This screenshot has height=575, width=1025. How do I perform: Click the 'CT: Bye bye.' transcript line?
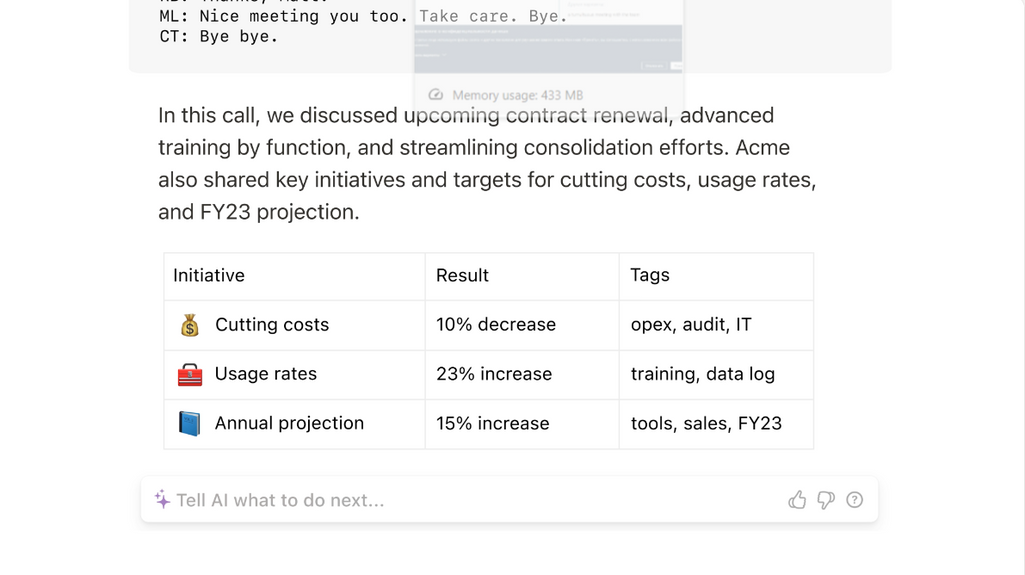coord(219,37)
